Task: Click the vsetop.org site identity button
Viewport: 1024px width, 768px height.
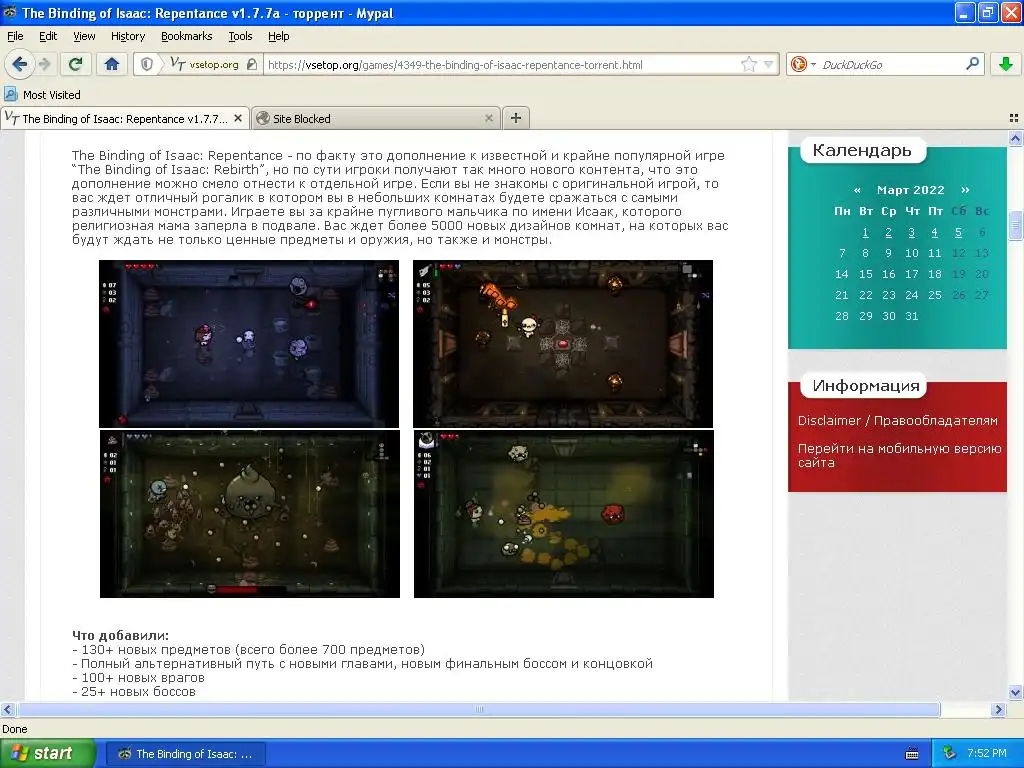Action: click(204, 64)
